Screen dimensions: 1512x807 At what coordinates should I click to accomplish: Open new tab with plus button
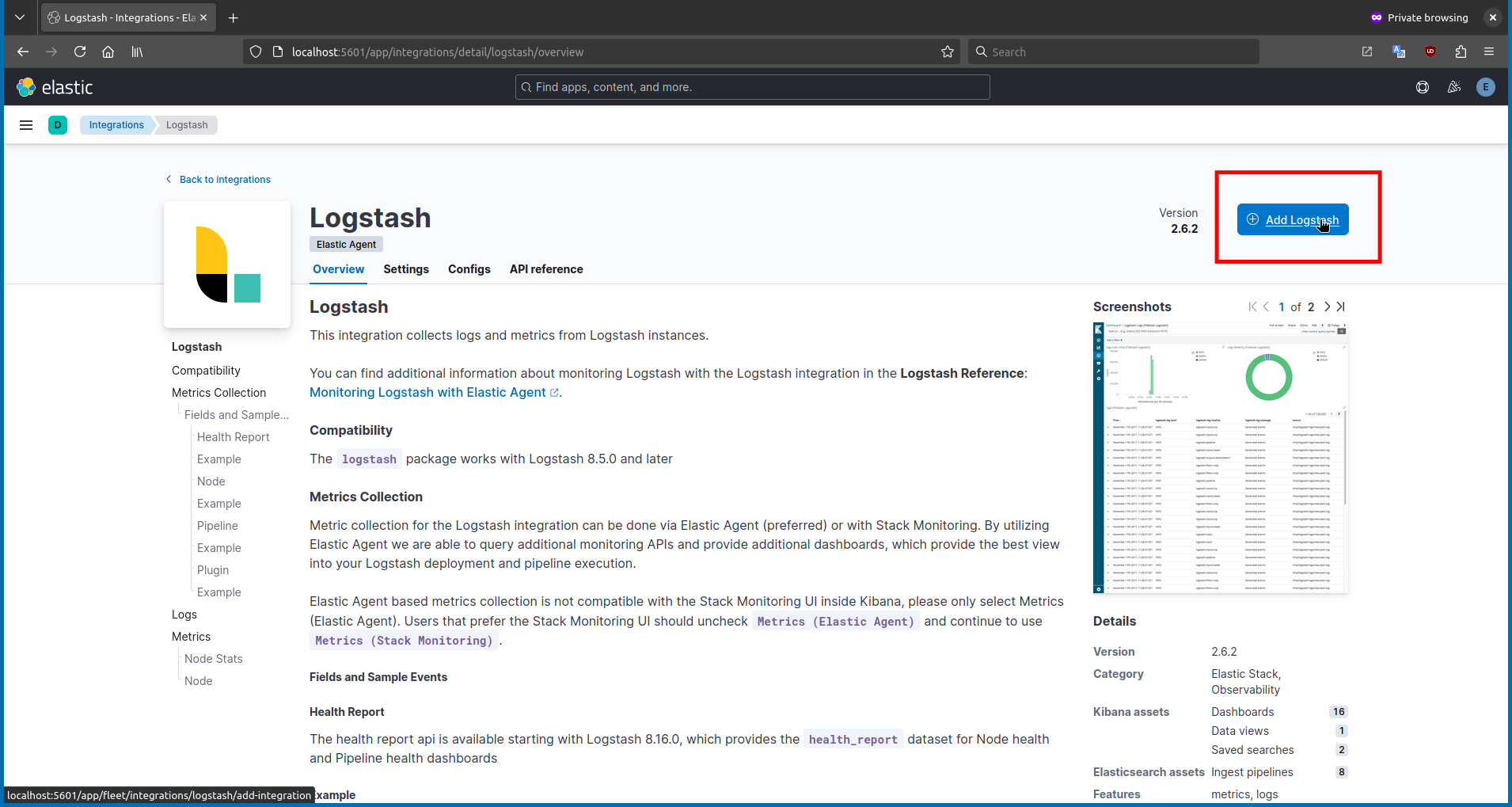pyautogui.click(x=233, y=17)
